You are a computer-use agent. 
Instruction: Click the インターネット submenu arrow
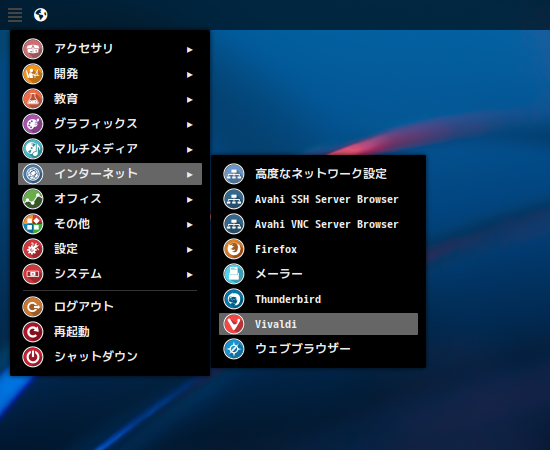coord(190,175)
